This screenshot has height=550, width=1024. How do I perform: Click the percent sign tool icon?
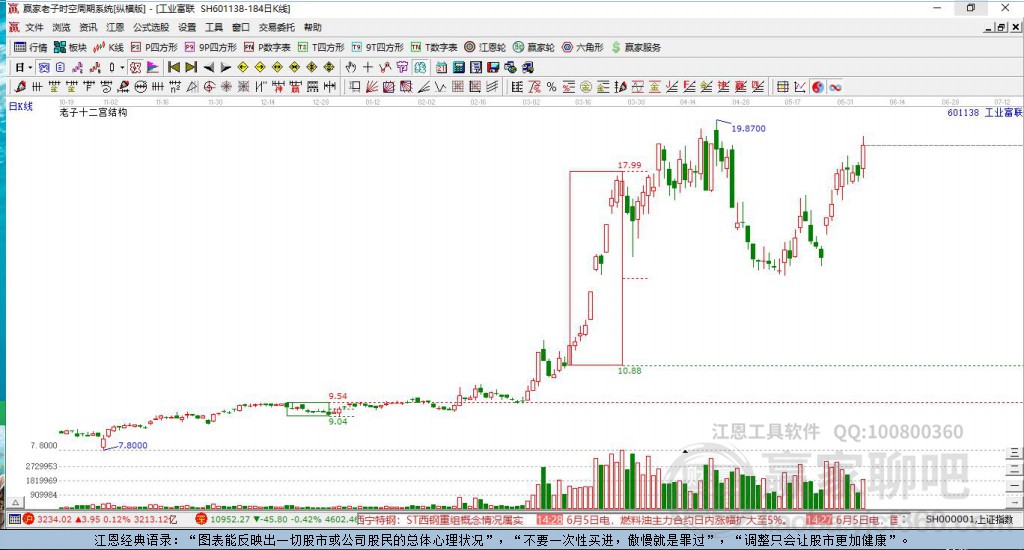click(552, 87)
